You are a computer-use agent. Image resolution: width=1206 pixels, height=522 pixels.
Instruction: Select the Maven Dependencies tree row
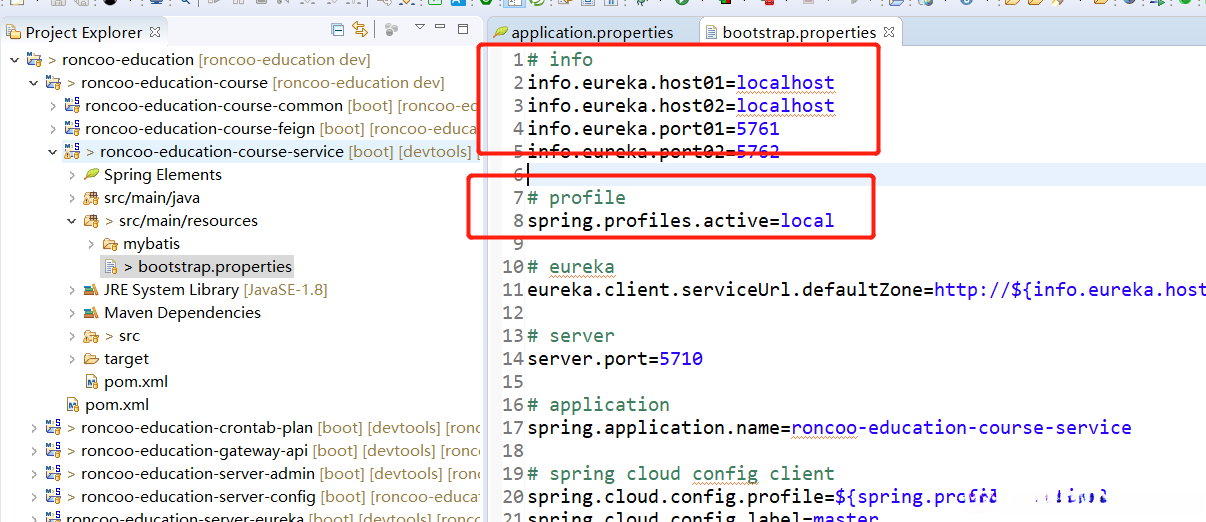(x=182, y=313)
